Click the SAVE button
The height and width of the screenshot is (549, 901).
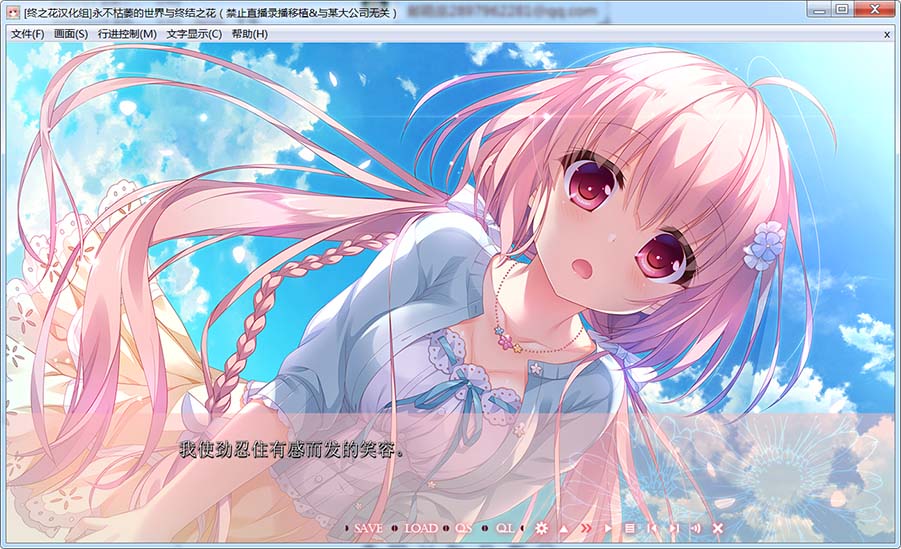(368, 528)
